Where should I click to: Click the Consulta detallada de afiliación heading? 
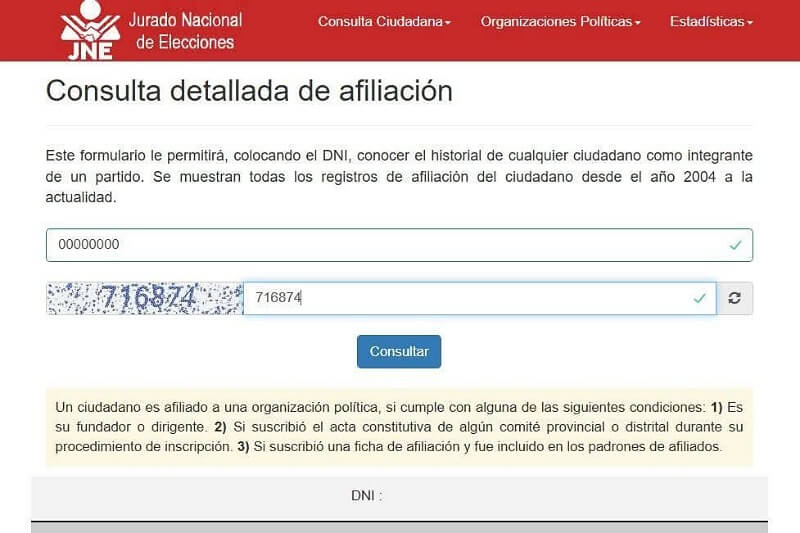tap(249, 91)
